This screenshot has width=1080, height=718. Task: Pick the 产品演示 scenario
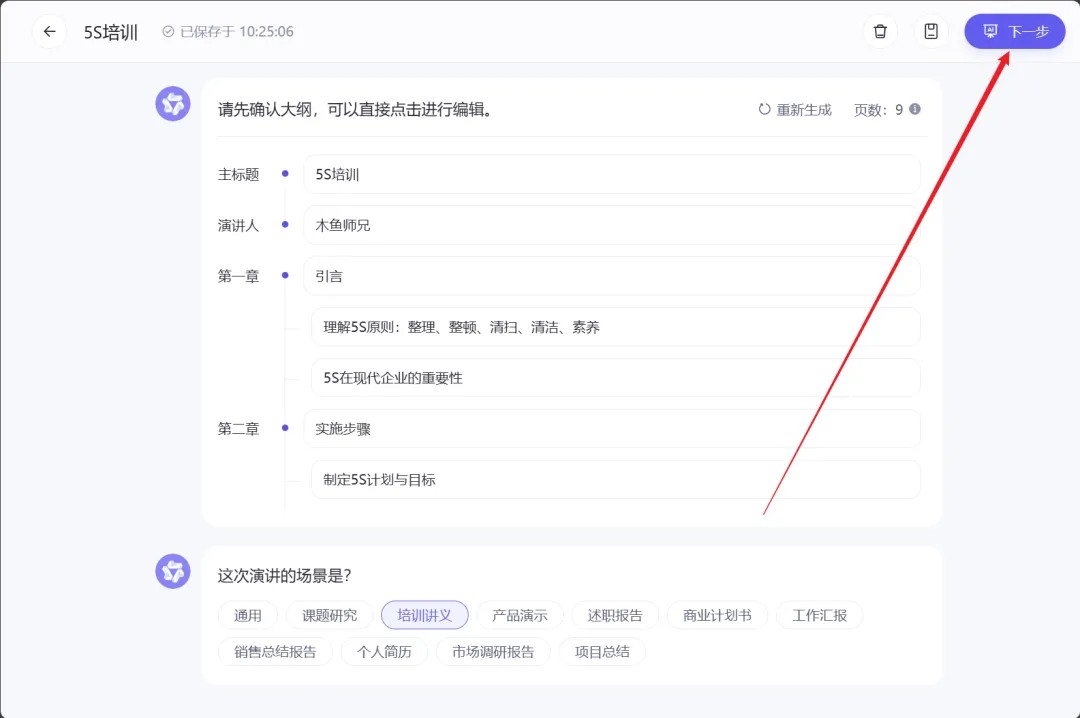[x=520, y=615]
